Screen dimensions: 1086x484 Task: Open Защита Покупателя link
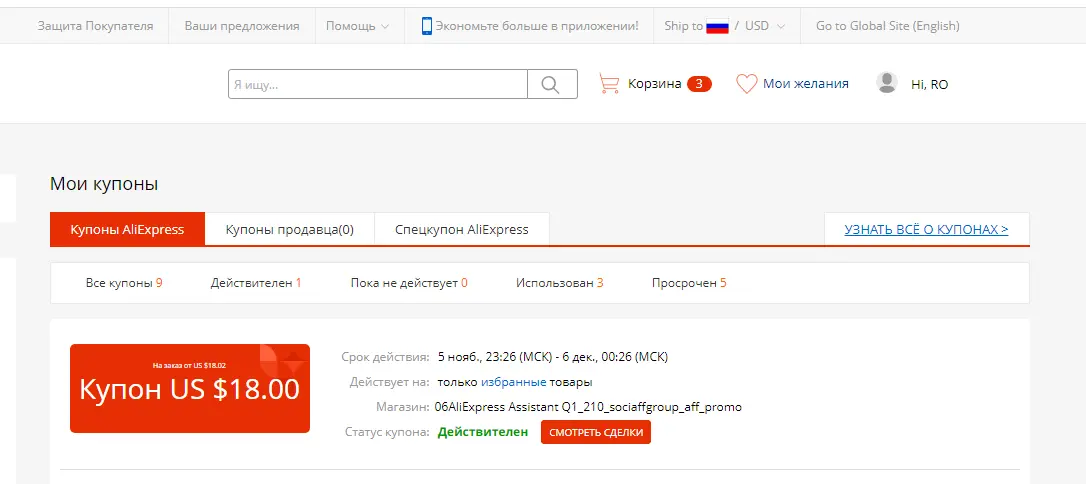(95, 26)
